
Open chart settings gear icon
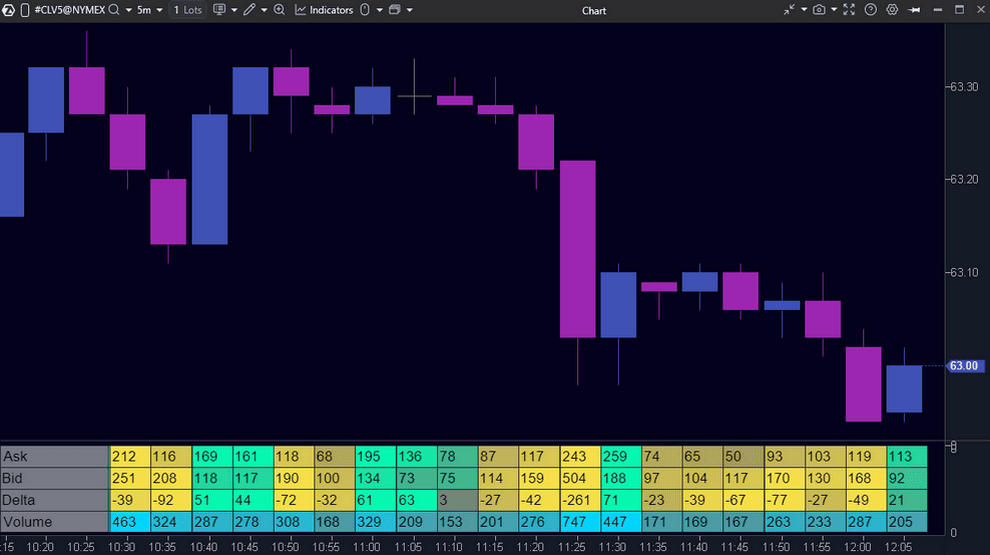(x=892, y=10)
